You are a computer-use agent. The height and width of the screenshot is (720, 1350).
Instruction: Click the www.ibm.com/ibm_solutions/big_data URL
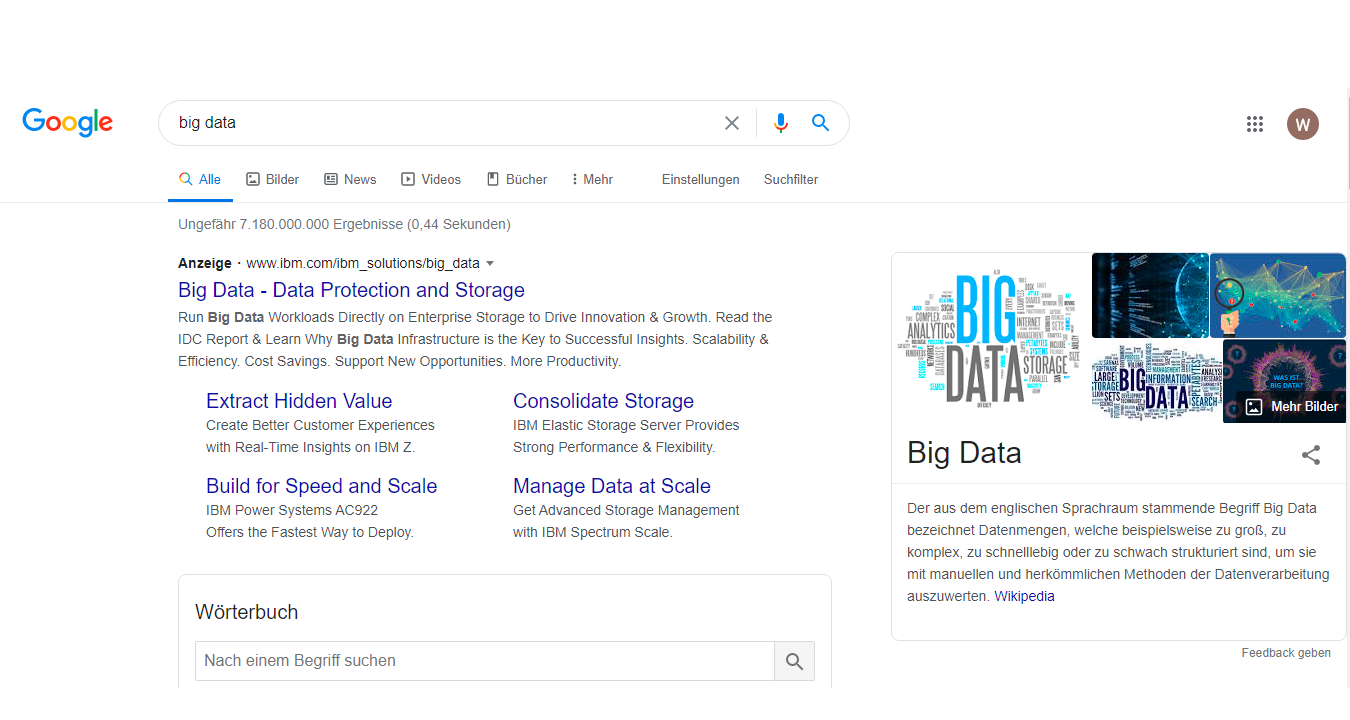[363, 264]
